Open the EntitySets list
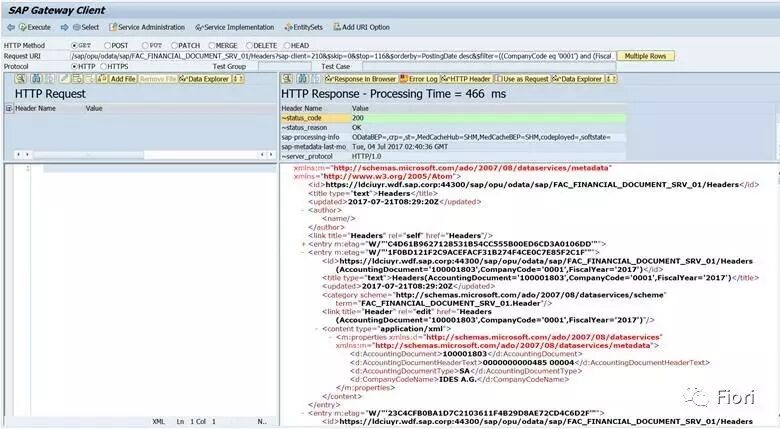The height and width of the screenshot is (429, 780). click(x=303, y=27)
